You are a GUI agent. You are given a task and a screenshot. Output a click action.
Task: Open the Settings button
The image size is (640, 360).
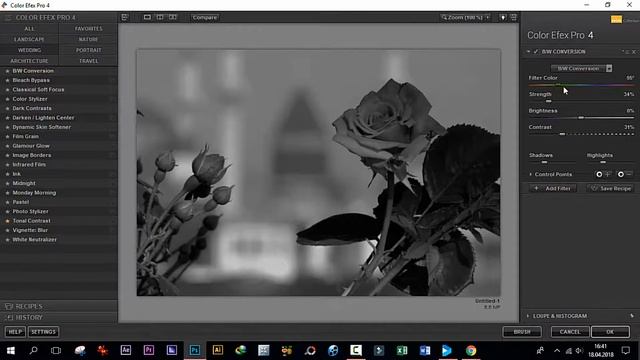click(x=44, y=332)
